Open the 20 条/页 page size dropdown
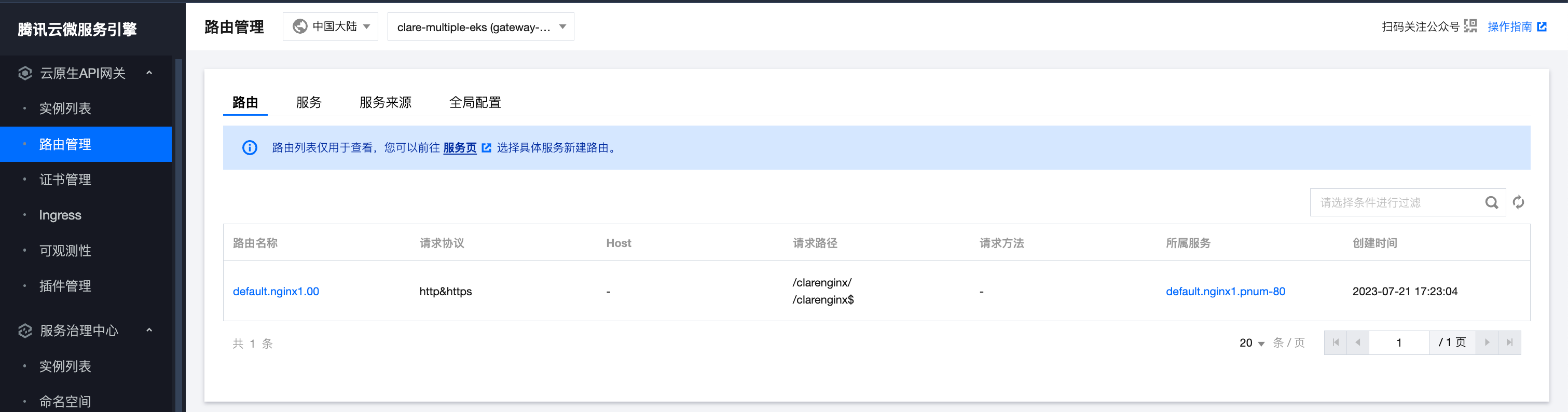This screenshot has width=1568, height=412. click(1252, 343)
